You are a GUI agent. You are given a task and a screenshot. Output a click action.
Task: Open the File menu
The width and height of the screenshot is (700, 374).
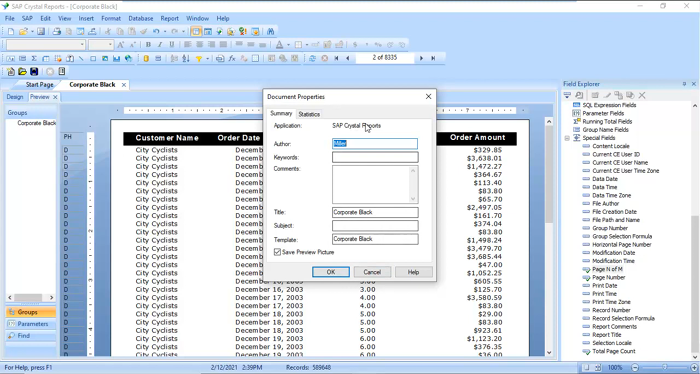coord(10,18)
